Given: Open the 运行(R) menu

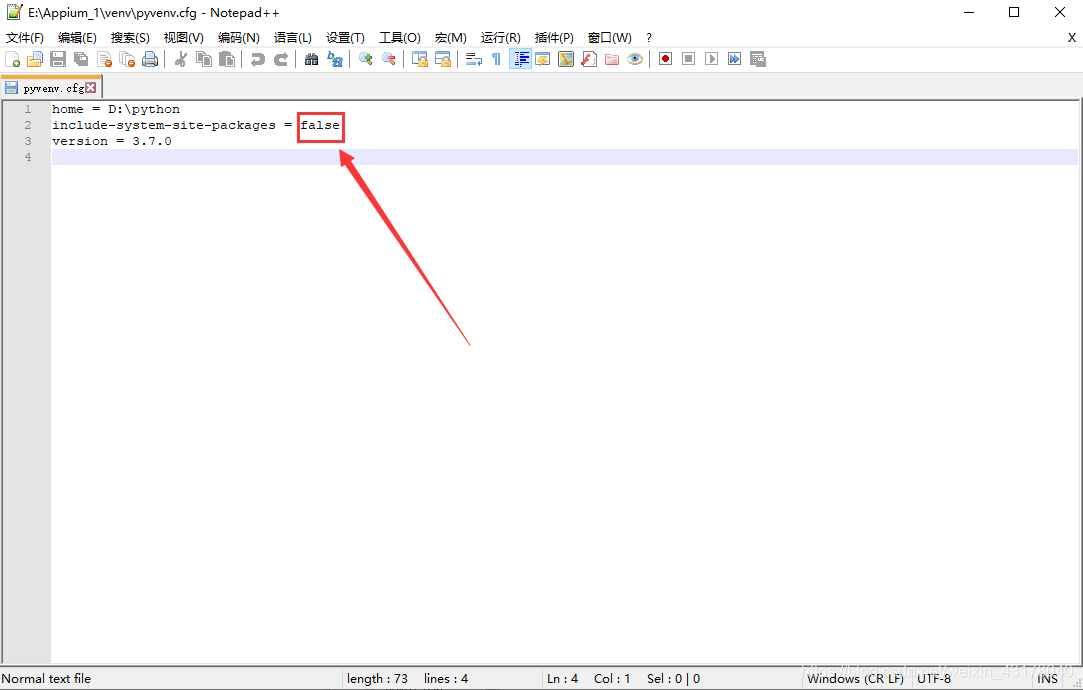Looking at the screenshot, I should [500, 37].
